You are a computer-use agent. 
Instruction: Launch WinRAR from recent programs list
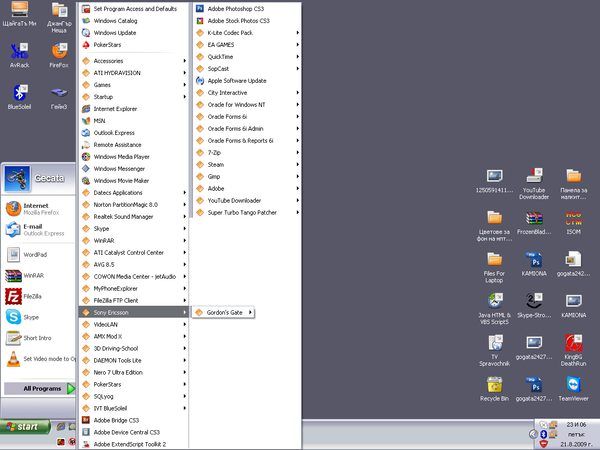coord(38,276)
